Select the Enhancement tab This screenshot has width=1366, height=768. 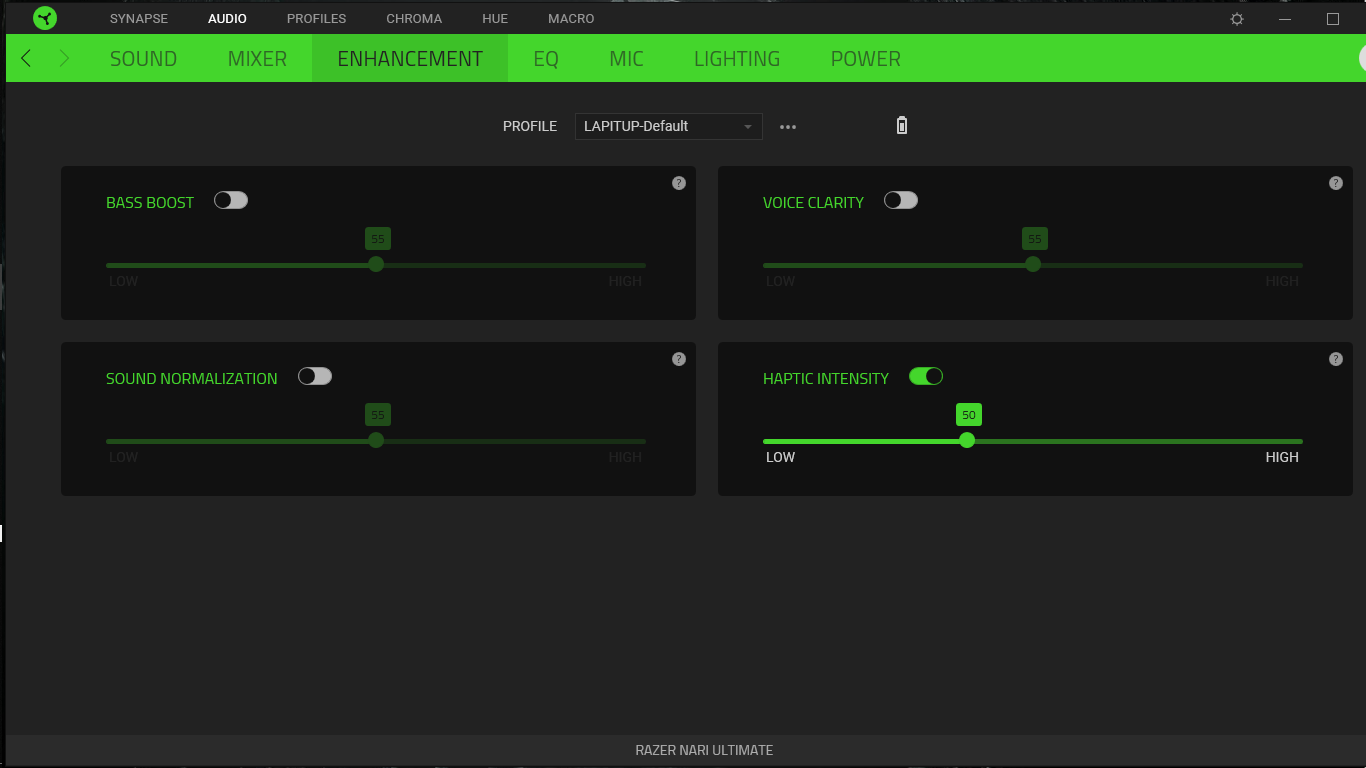(410, 58)
